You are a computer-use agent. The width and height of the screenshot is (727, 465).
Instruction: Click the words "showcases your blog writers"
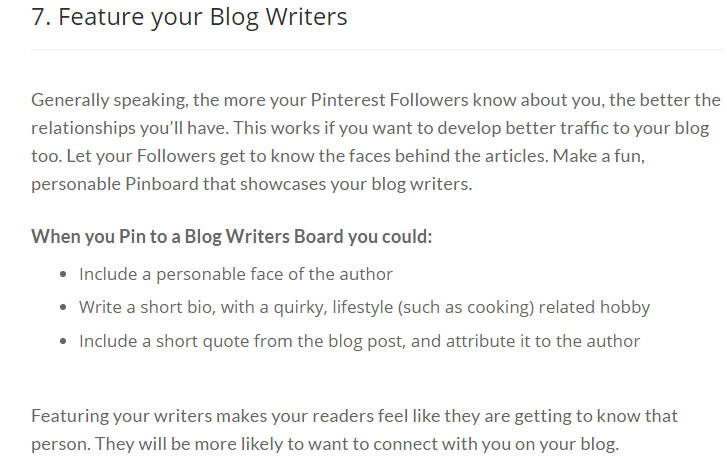[x=356, y=184]
